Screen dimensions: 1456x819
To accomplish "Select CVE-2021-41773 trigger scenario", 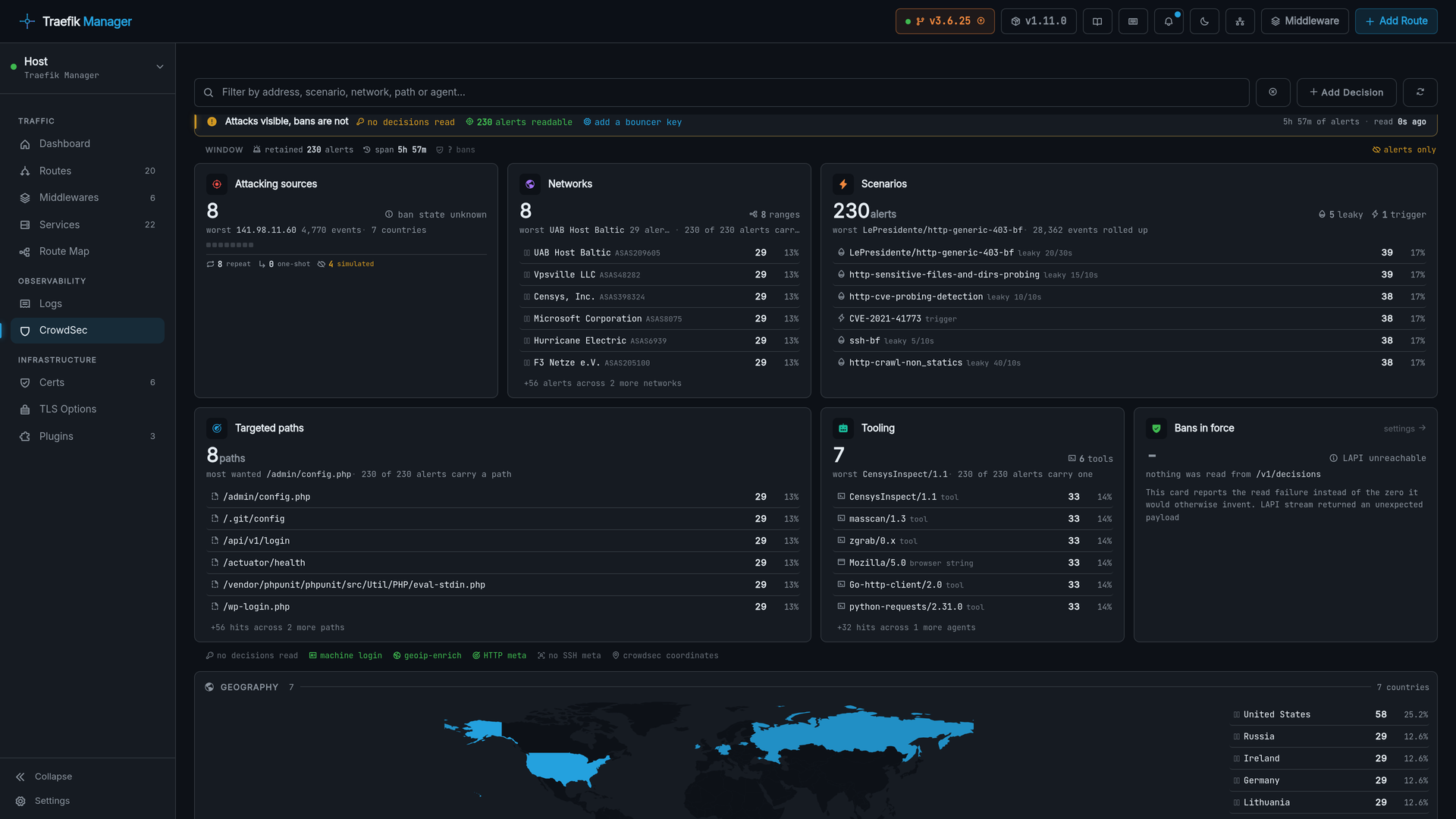I will pyautogui.click(x=1130, y=319).
